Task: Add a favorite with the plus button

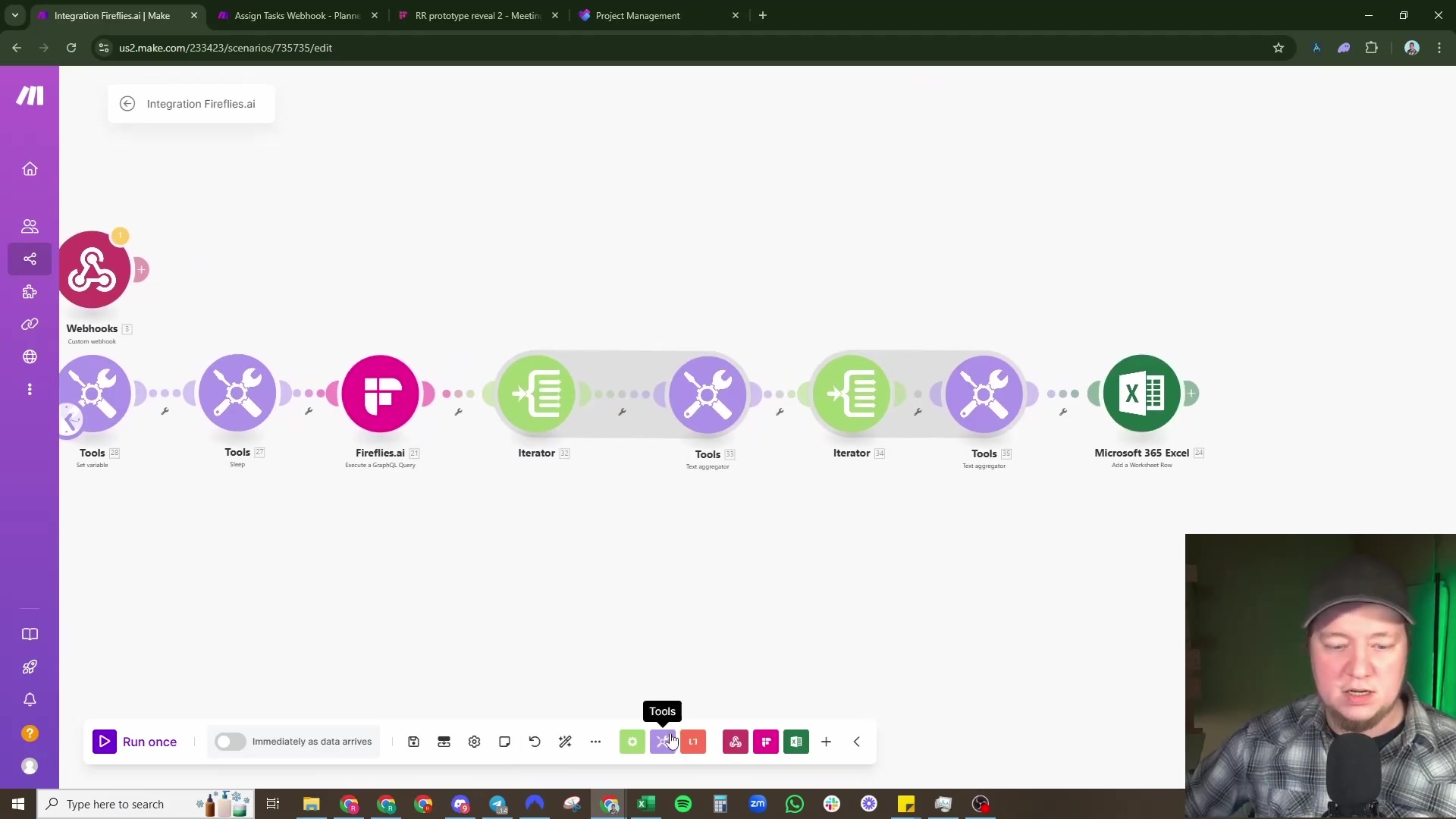Action: [827, 742]
